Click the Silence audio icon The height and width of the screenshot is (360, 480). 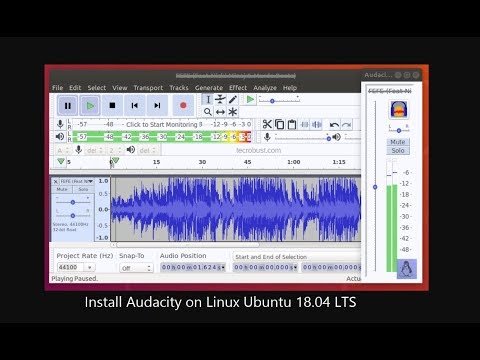(x=317, y=124)
